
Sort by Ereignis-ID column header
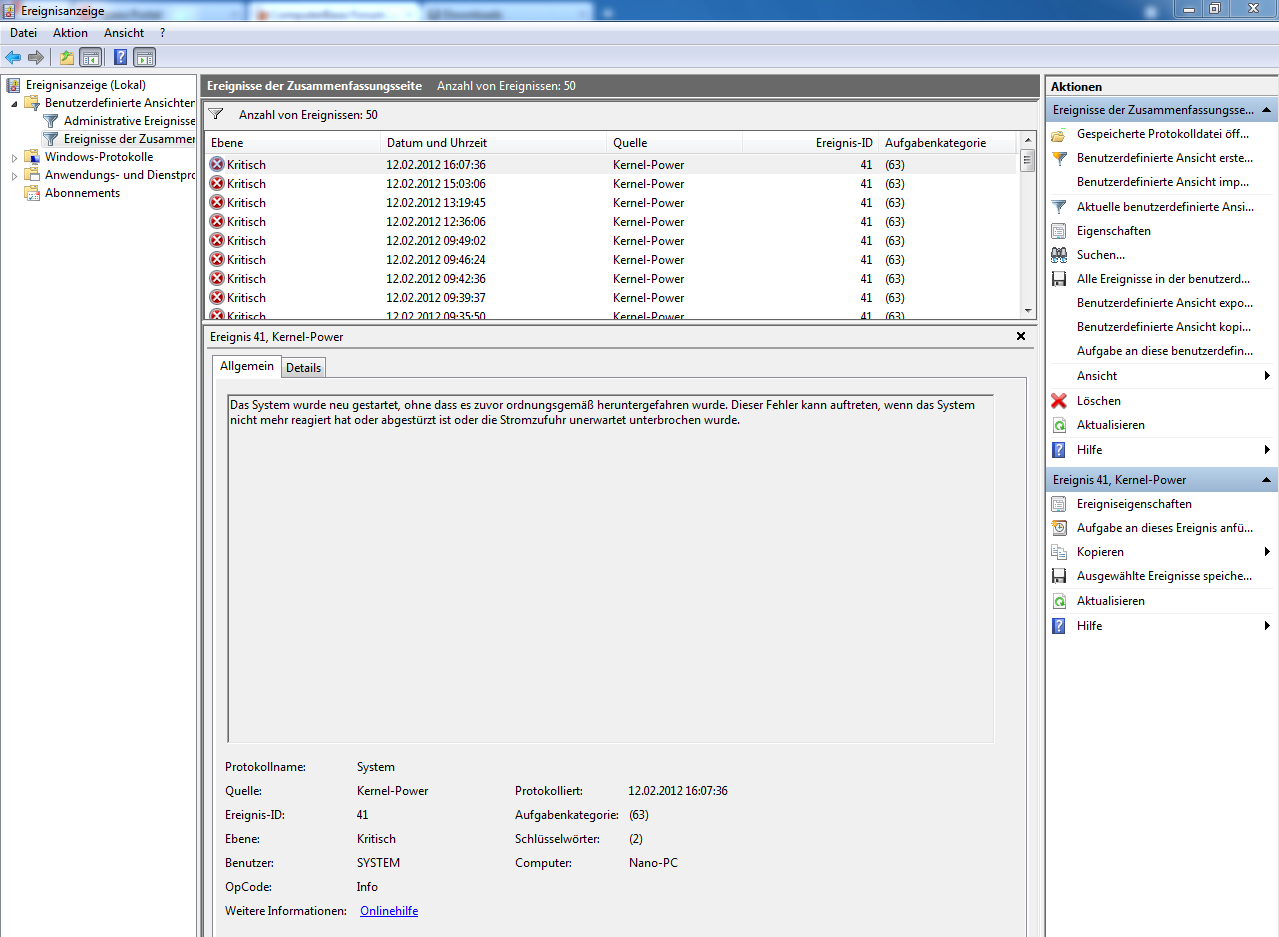(x=810, y=143)
